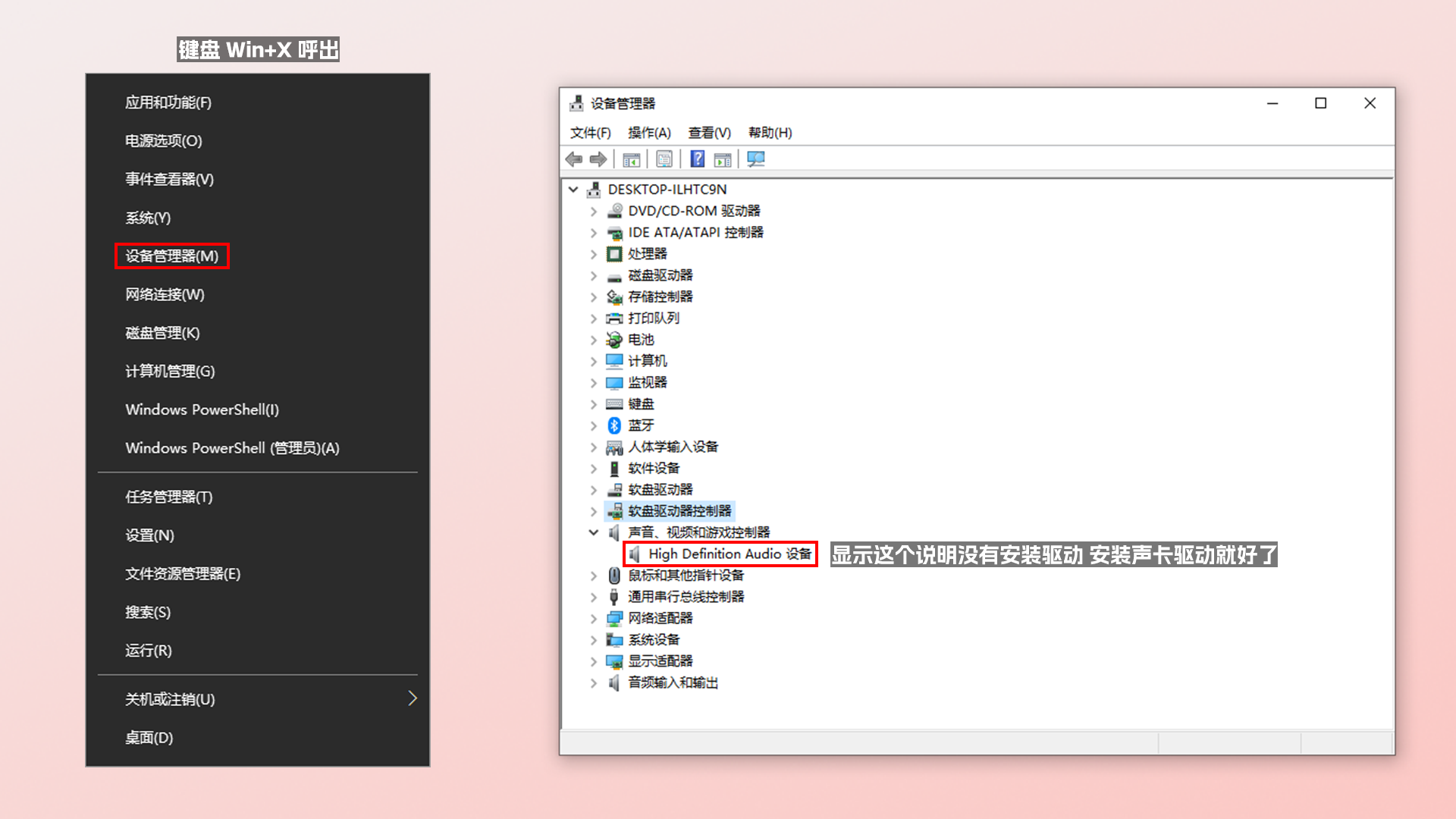Image resolution: width=1456 pixels, height=819 pixels.
Task: Open the 操作(A) menu
Action: pos(649,133)
